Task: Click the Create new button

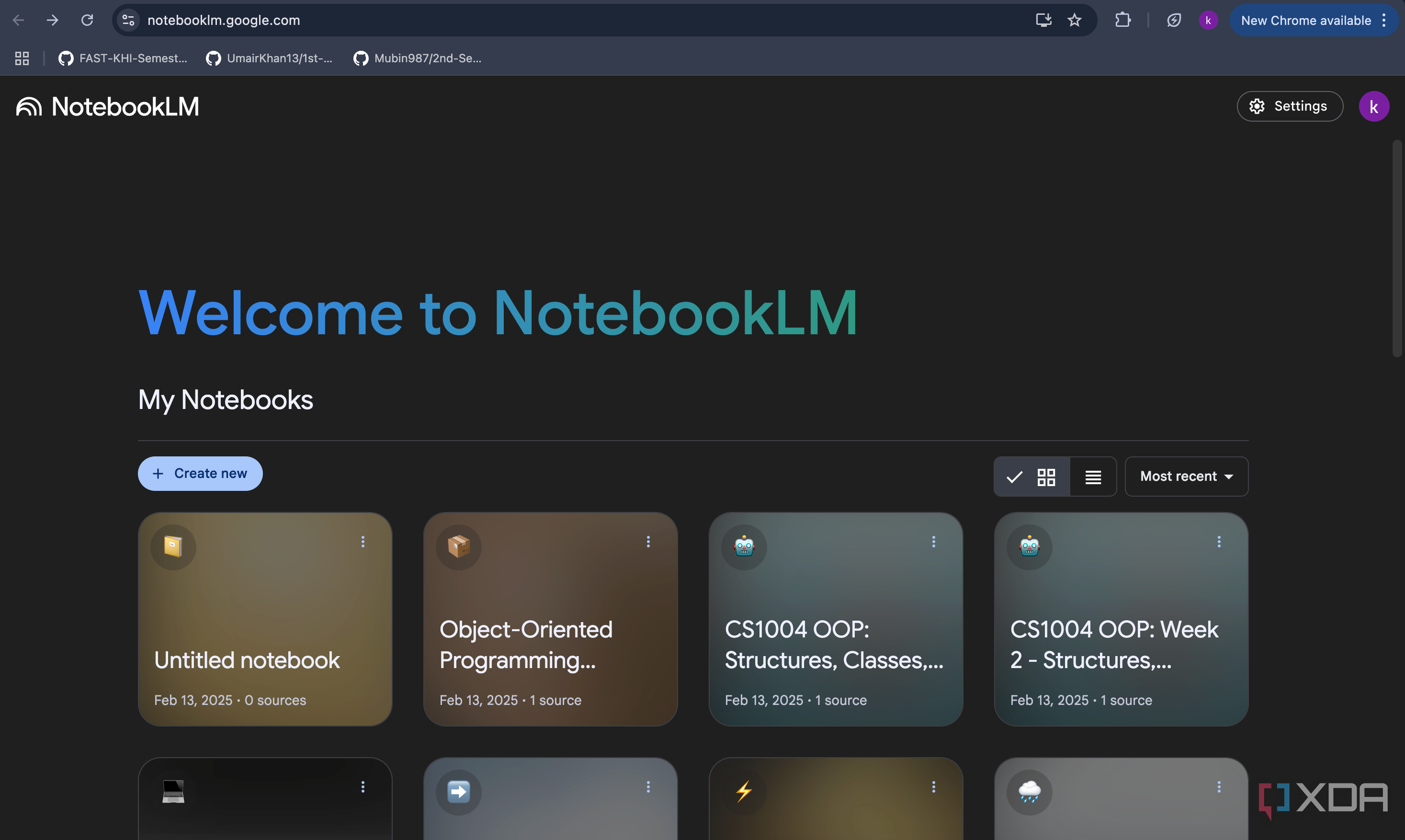Action: pos(200,473)
